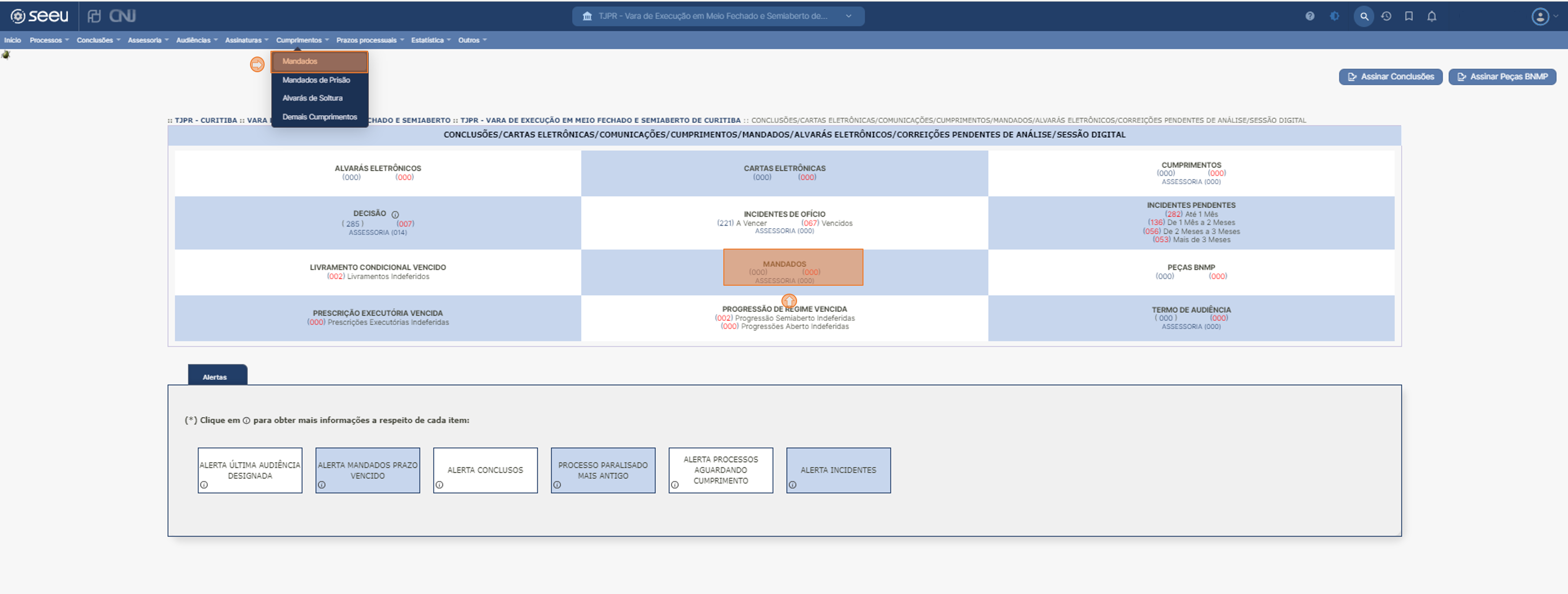Open the bookmarks icon in header
The width and height of the screenshot is (1568, 594).
(1408, 16)
